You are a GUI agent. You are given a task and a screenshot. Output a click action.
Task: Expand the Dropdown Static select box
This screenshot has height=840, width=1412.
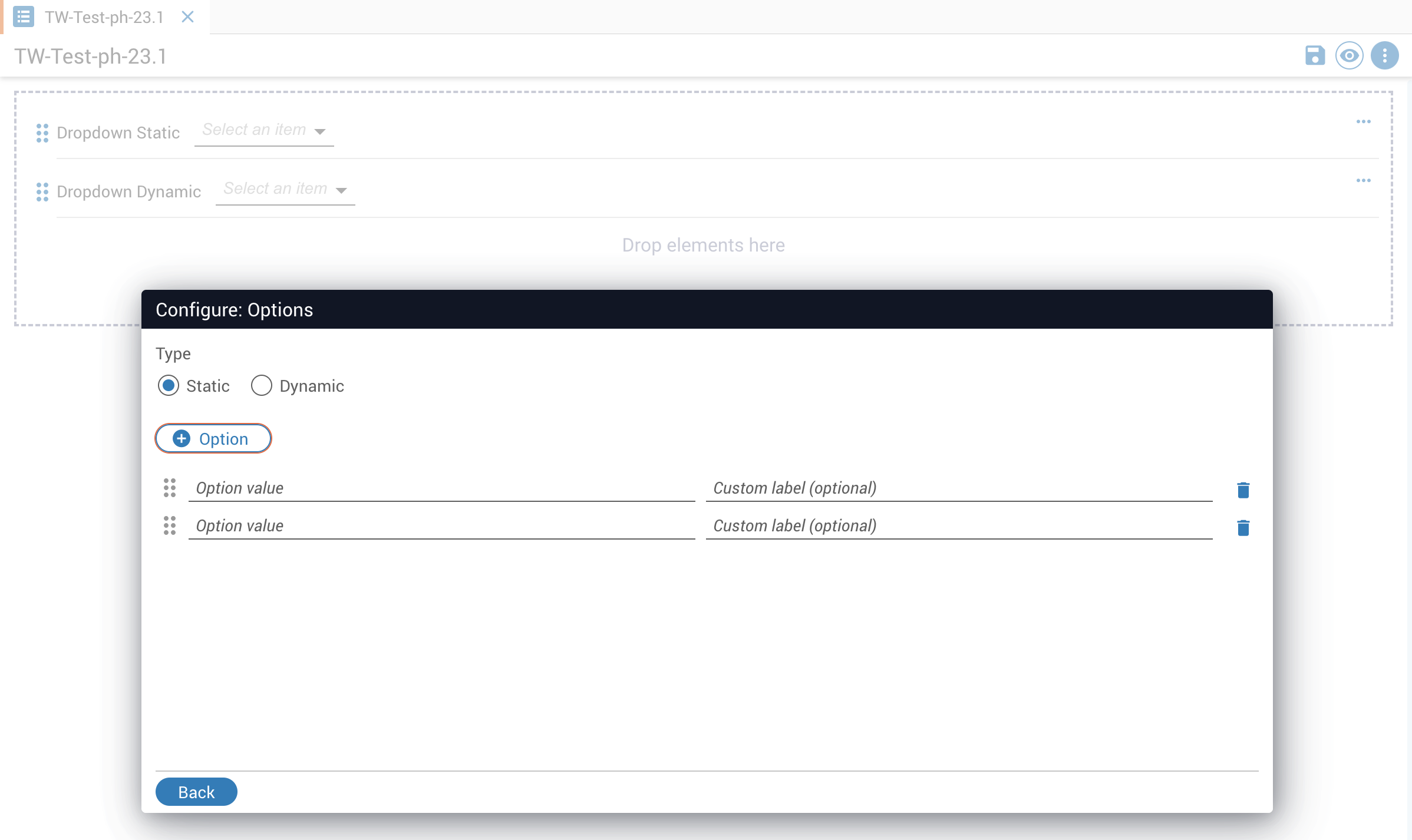264,131
